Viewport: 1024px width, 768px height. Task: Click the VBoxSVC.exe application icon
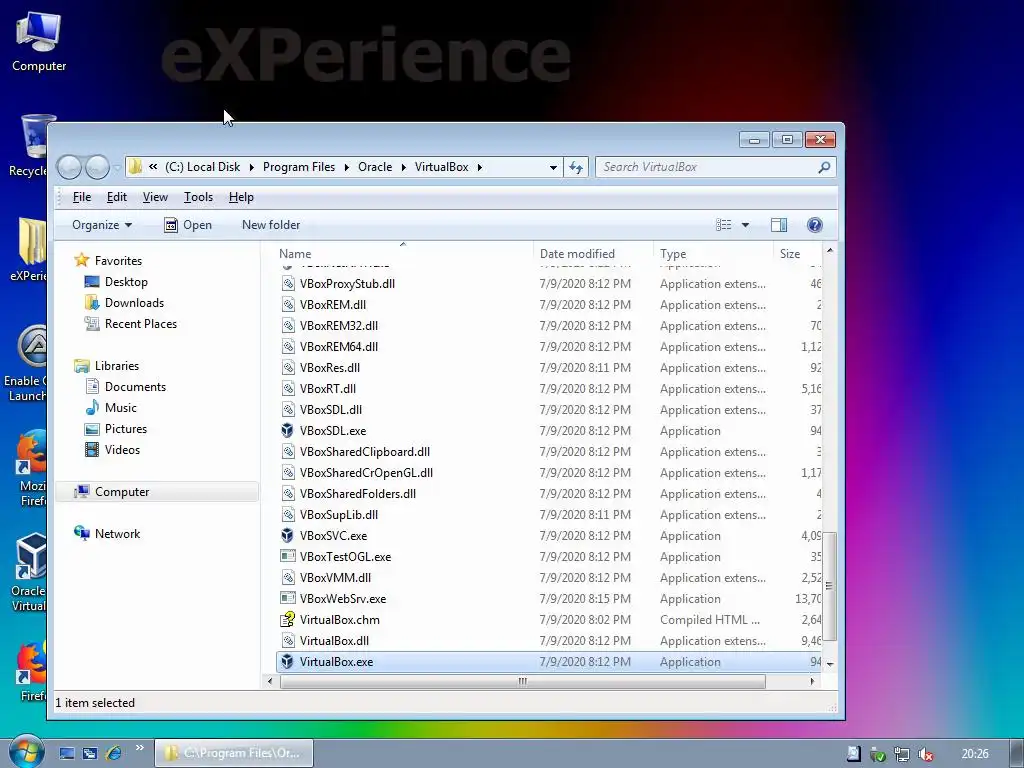pyautogui.click(x=287, y=536)
